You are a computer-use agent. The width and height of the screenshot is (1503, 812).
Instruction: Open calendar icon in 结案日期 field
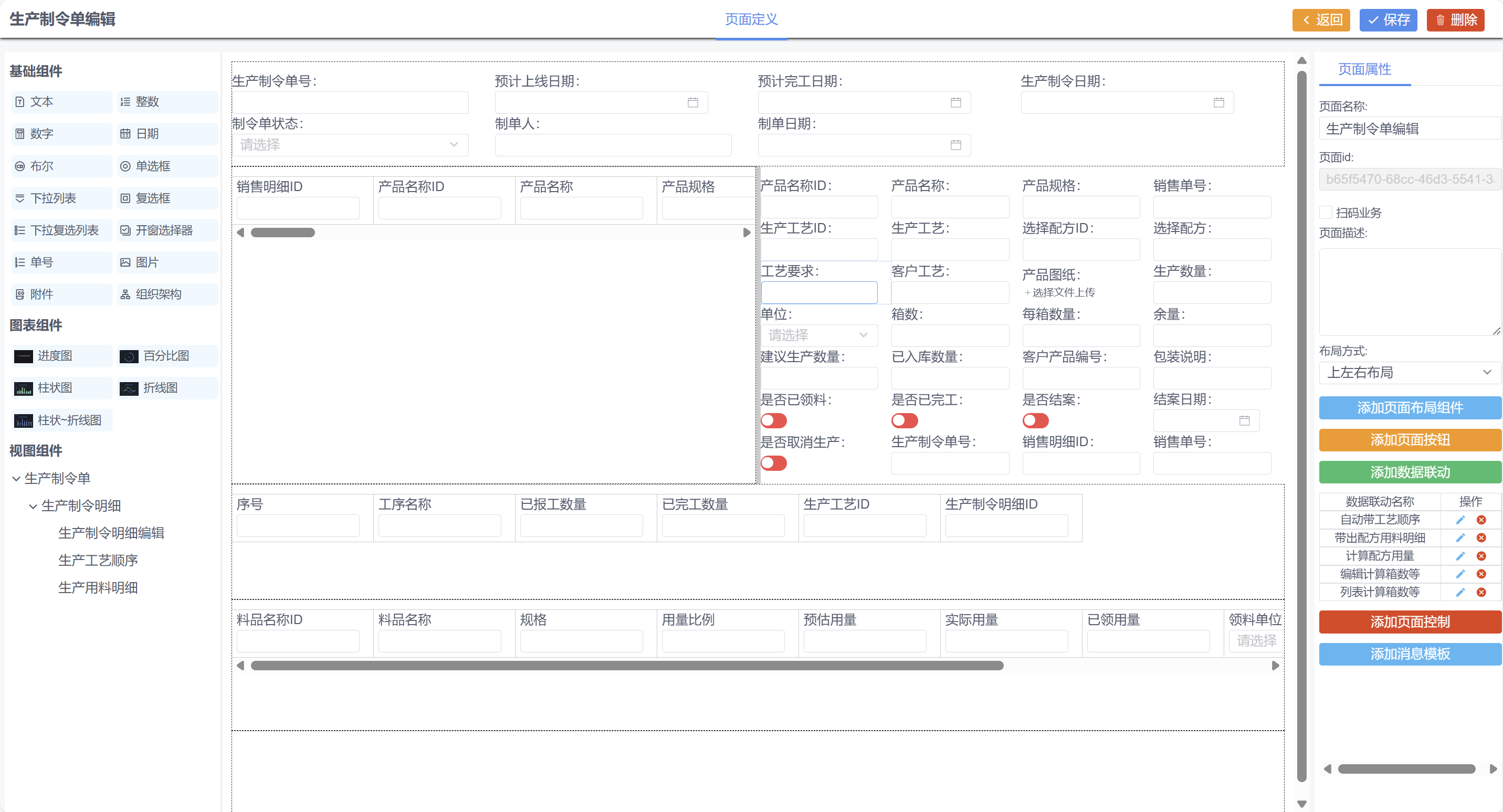1244,420
